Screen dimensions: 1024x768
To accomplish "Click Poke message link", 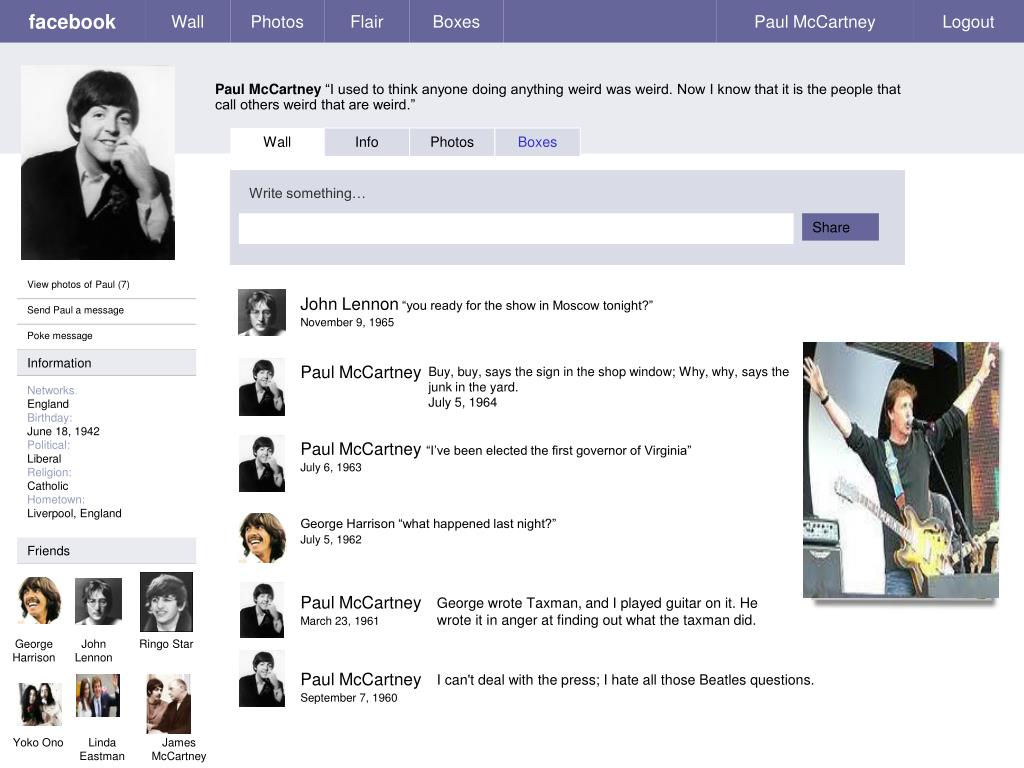I will [x=60, y=336].
